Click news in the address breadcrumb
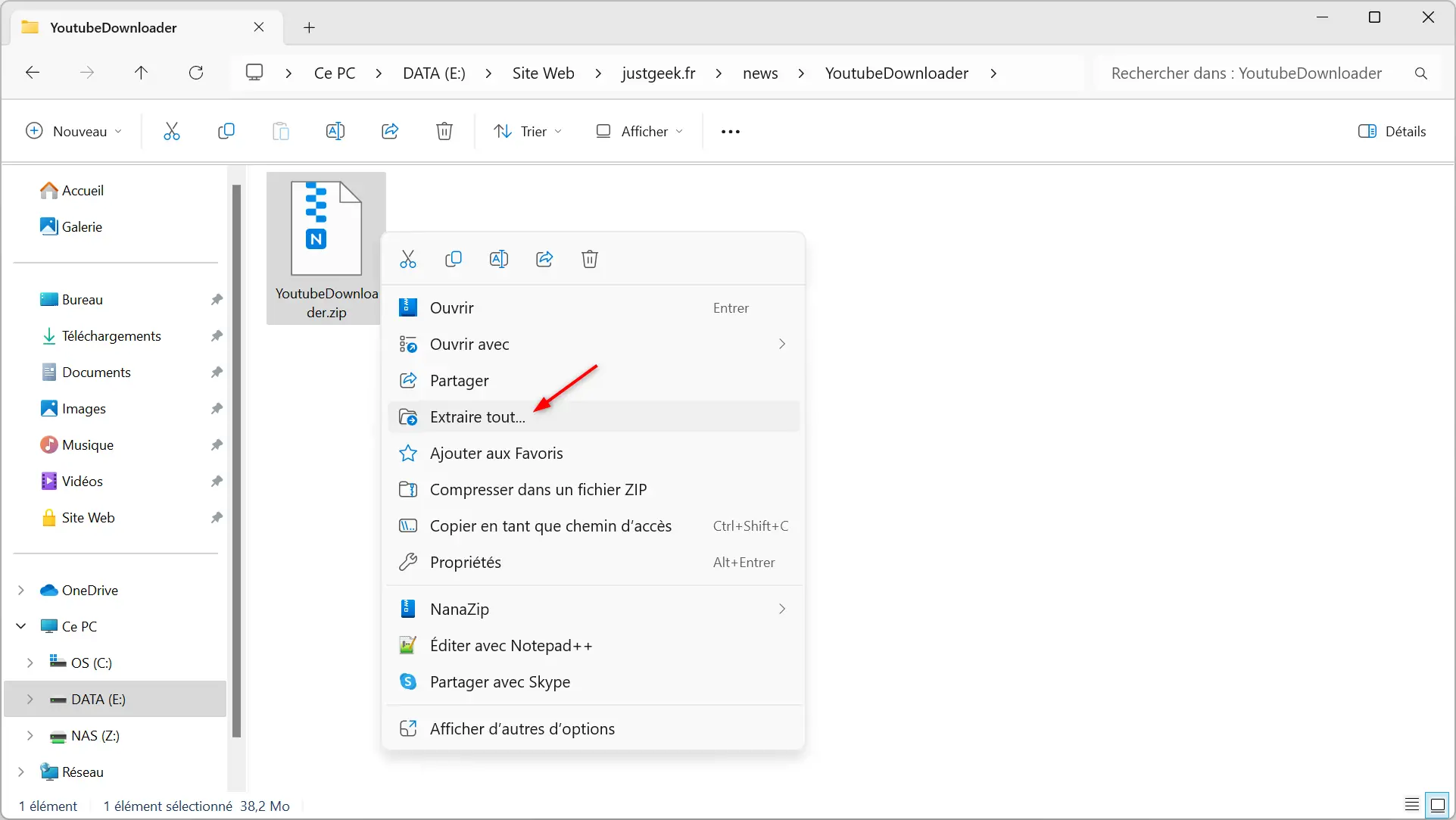 [760, 73]
